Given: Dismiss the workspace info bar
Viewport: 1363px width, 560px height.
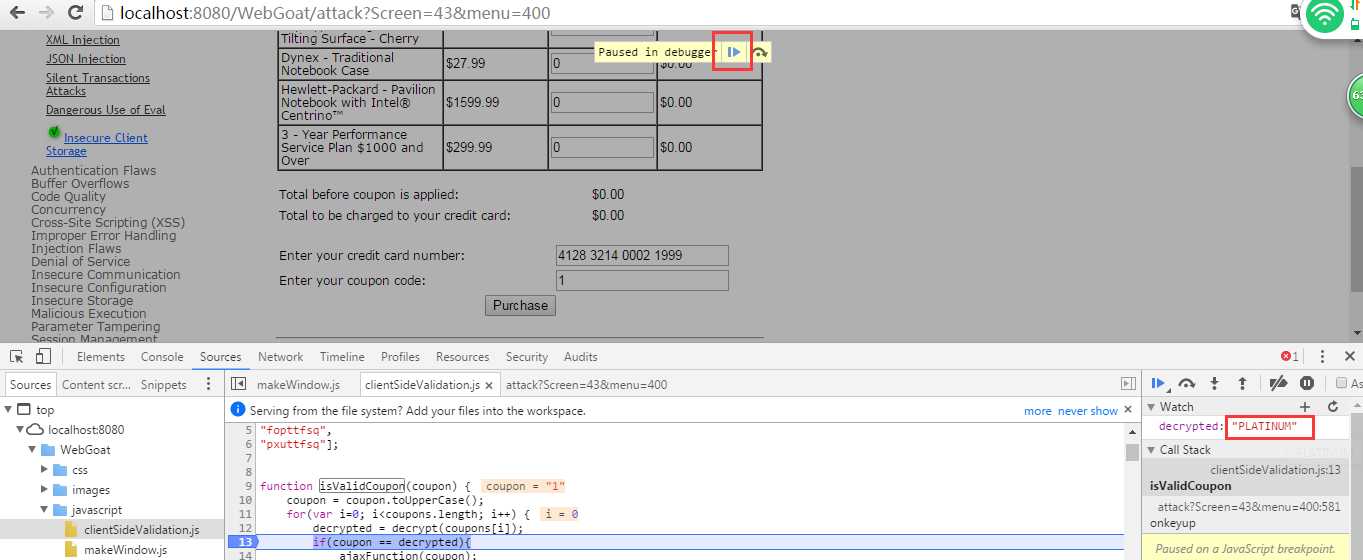Looking at the screenshot, I should coord(1130,411).
